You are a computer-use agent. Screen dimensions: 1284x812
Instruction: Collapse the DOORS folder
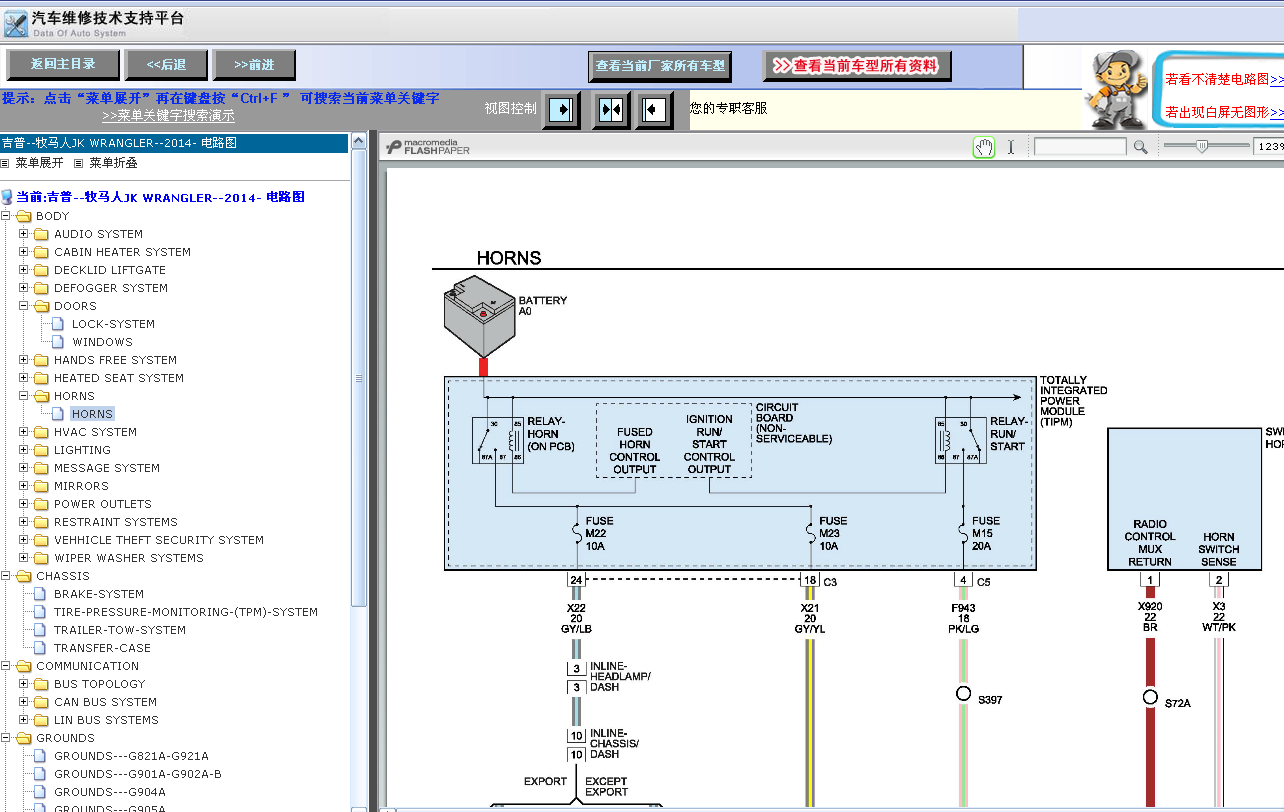pos(24,306)
